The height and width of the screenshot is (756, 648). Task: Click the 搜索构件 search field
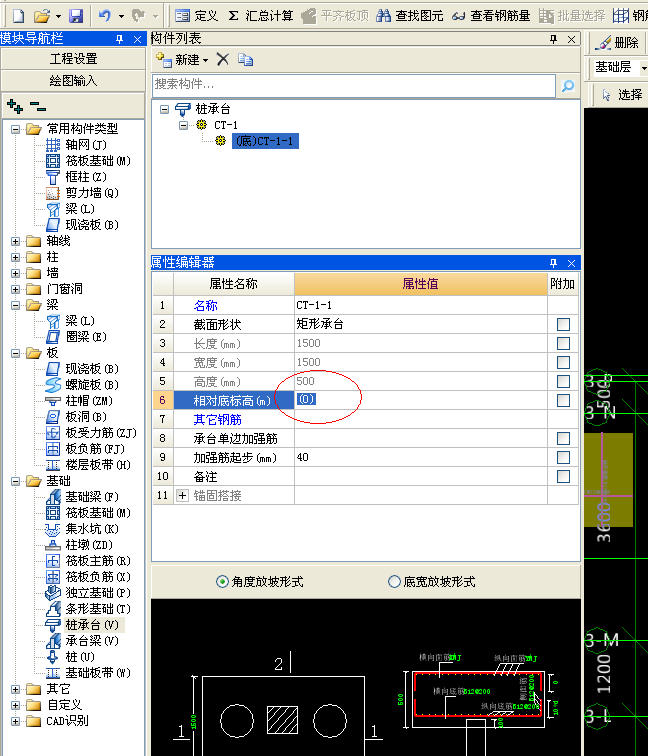[x=354, y=84]
